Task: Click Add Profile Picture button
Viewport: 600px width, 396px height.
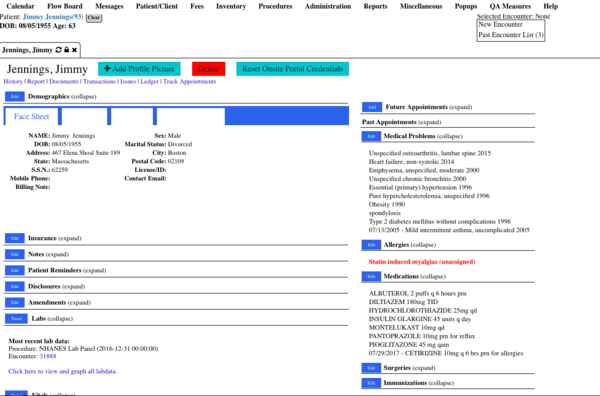Action: pos(139,69)
